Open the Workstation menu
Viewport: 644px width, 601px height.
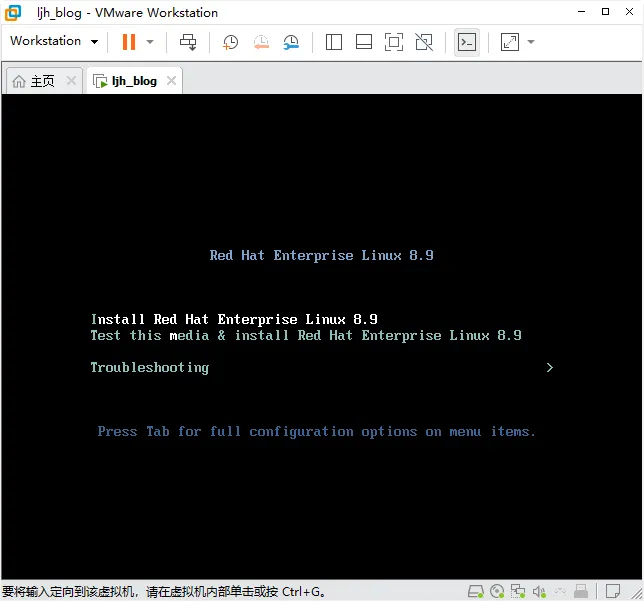tap(54, 41)
